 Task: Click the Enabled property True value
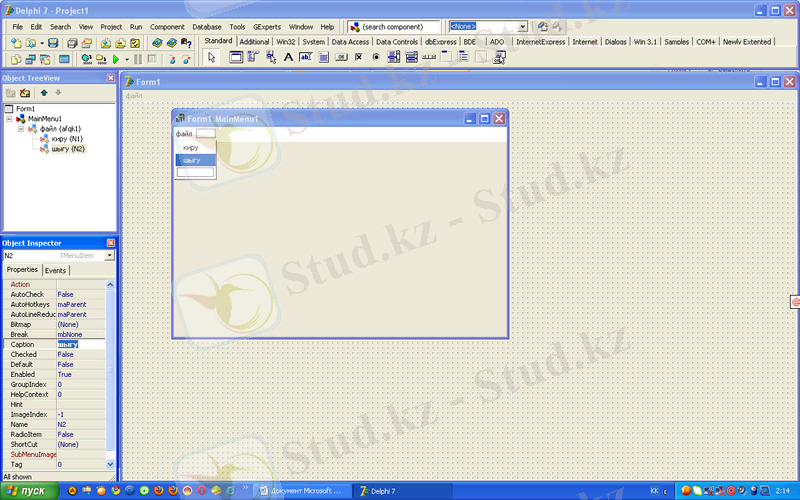[81, 374]
